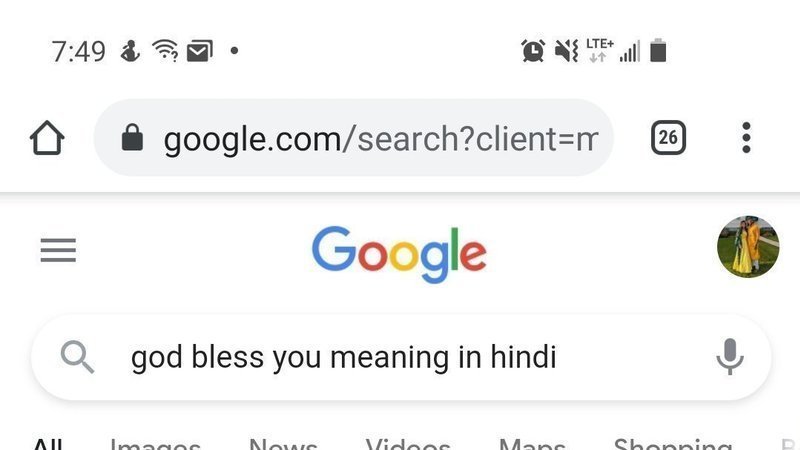Open Google's hamburger side menu
Image resolution: width=800 pixels, height=450 pixels.
coord(58,250)
